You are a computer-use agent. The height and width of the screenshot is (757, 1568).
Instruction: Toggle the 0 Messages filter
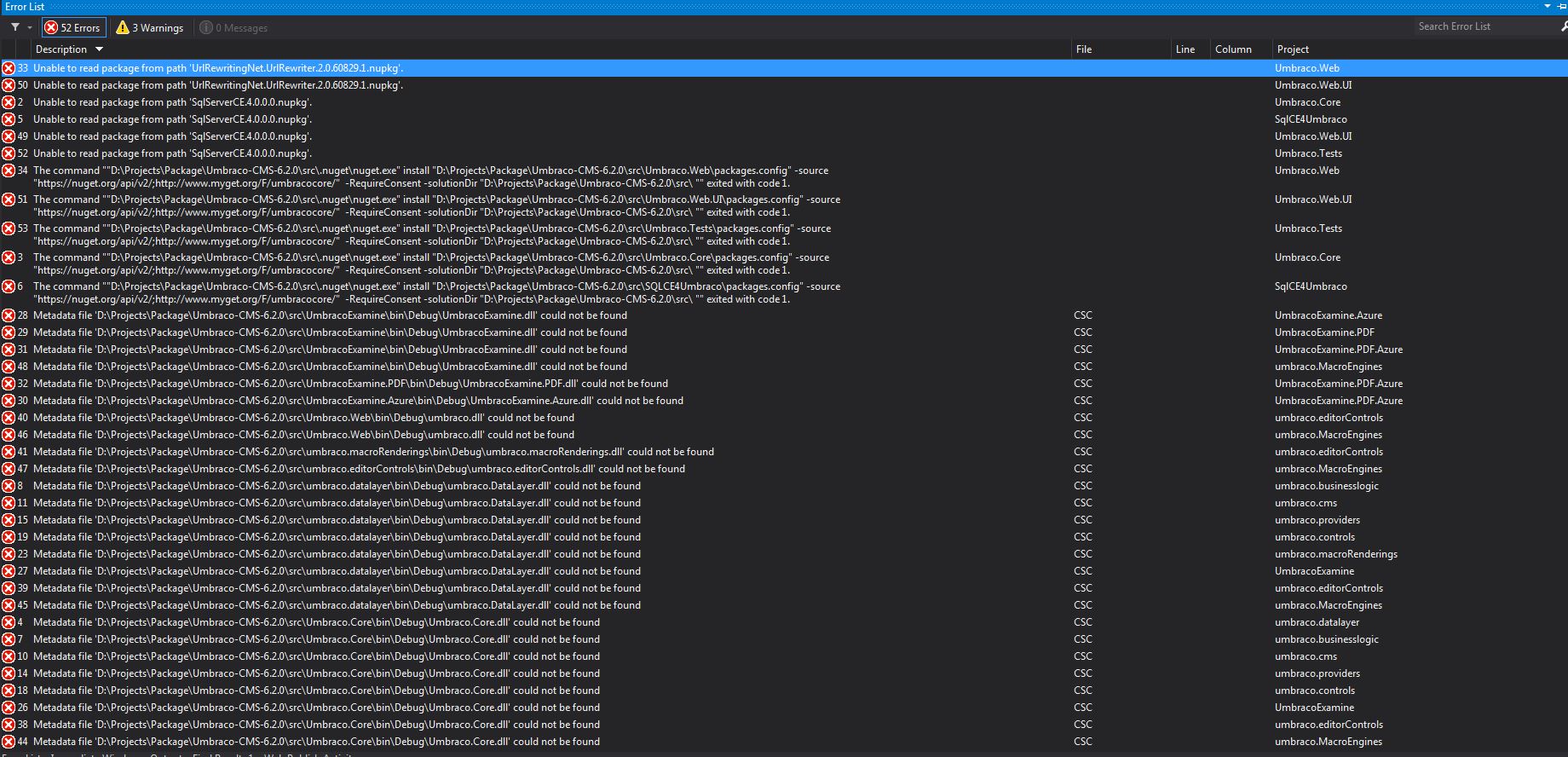coord(233,27)
